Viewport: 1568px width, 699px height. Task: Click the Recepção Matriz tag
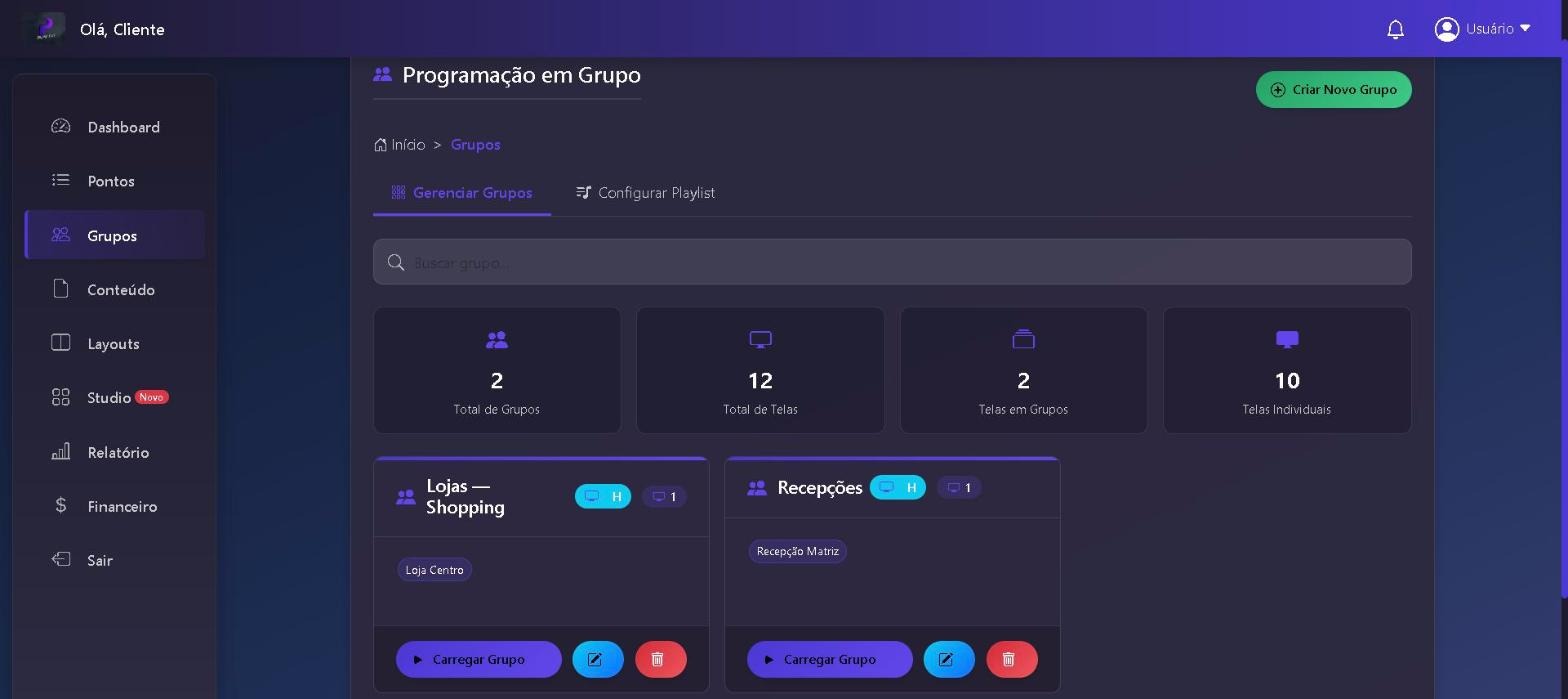pos(798,551)
